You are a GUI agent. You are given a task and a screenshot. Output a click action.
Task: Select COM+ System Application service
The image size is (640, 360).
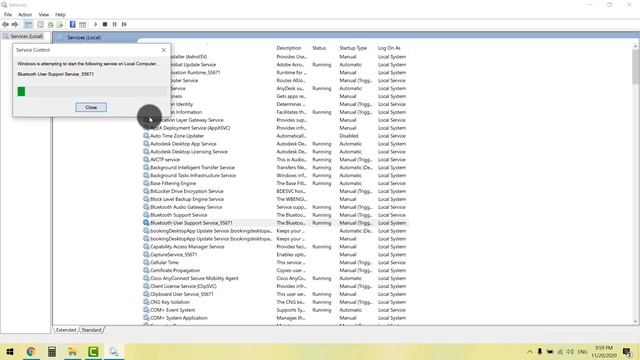tap(276, 318)
